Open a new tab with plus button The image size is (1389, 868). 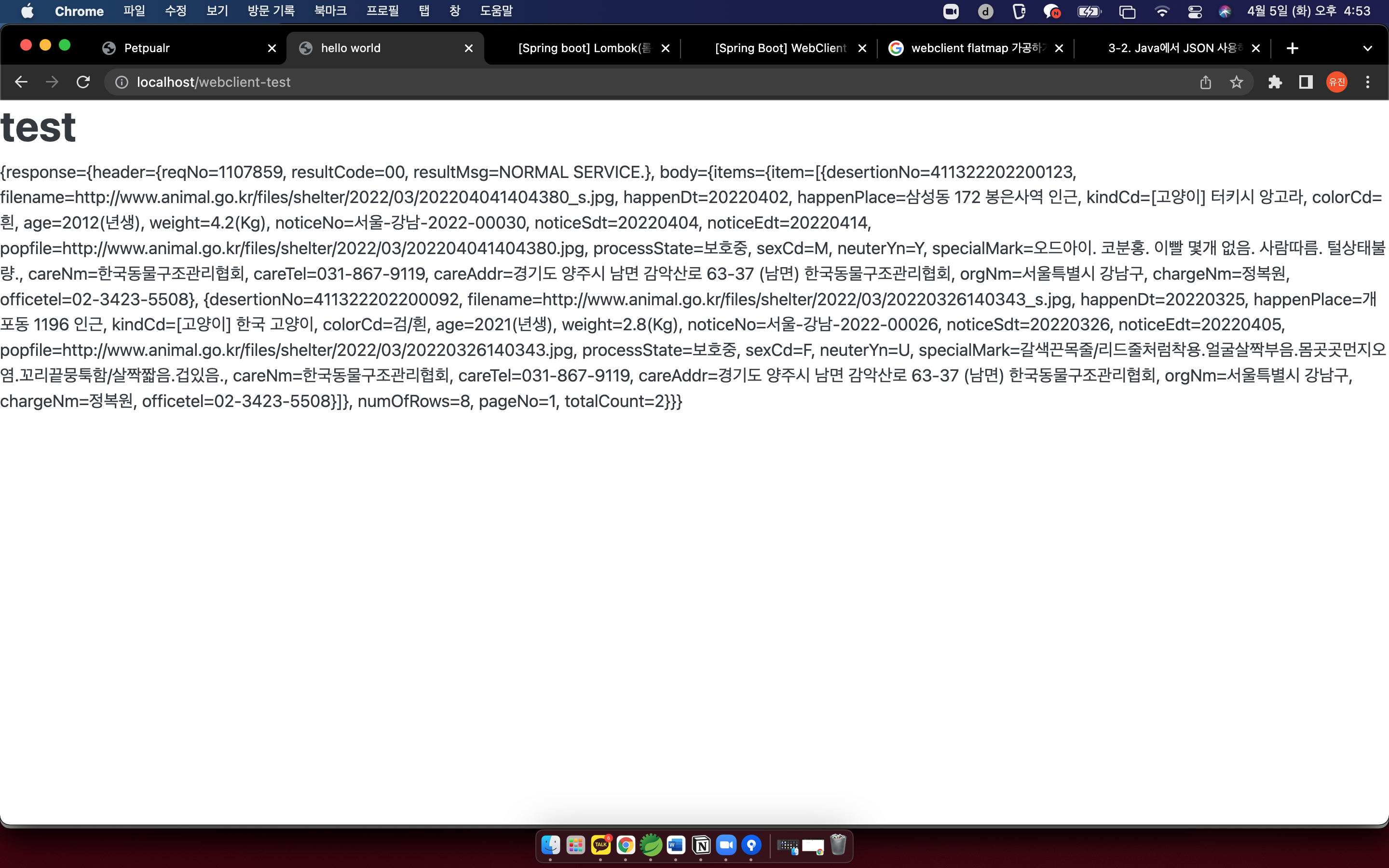click(1292, 48)
